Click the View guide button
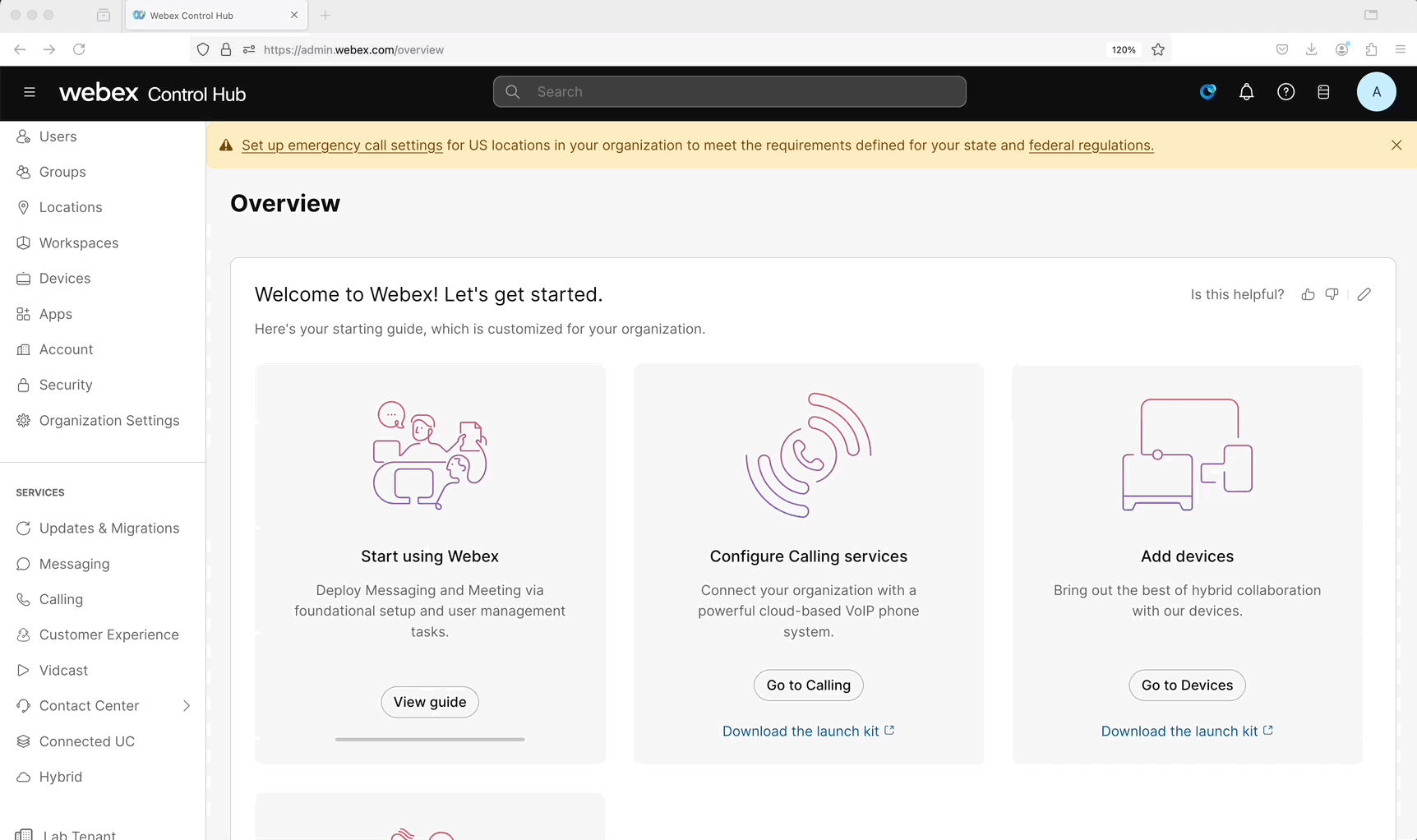Image resolution: width=1417 pixels, height=840 pixels. coord(429,702)
